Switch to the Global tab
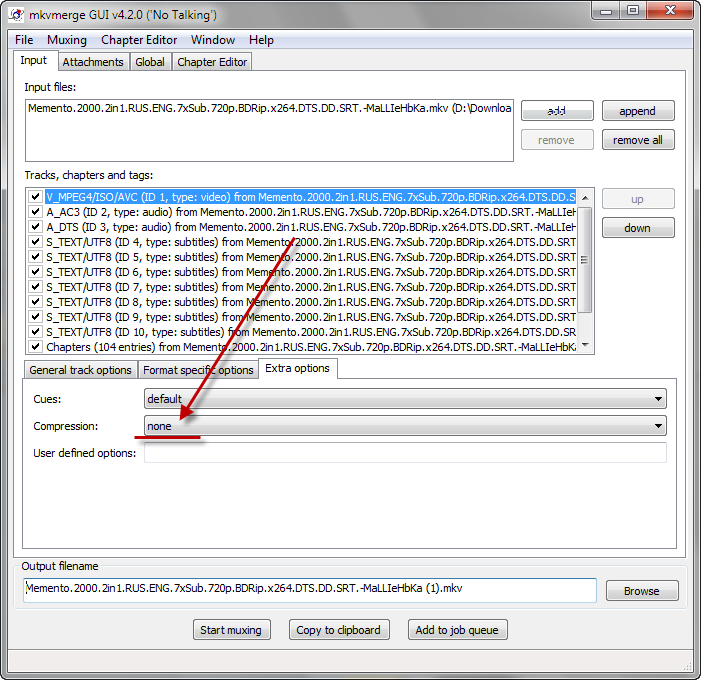 pos(150,62)
